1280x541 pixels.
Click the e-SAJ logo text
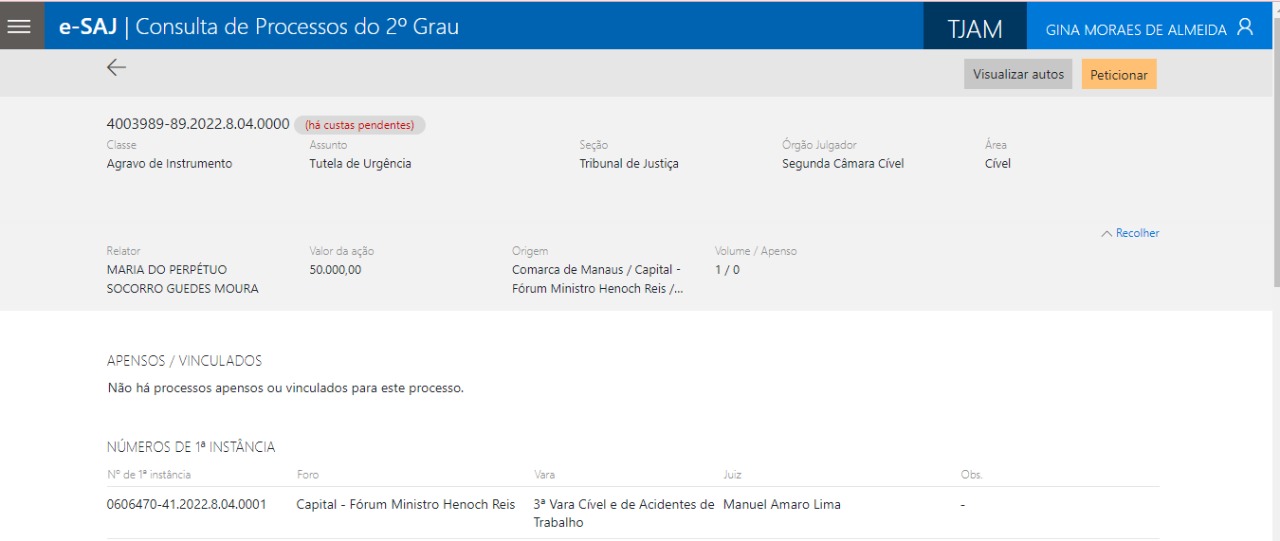88,27
